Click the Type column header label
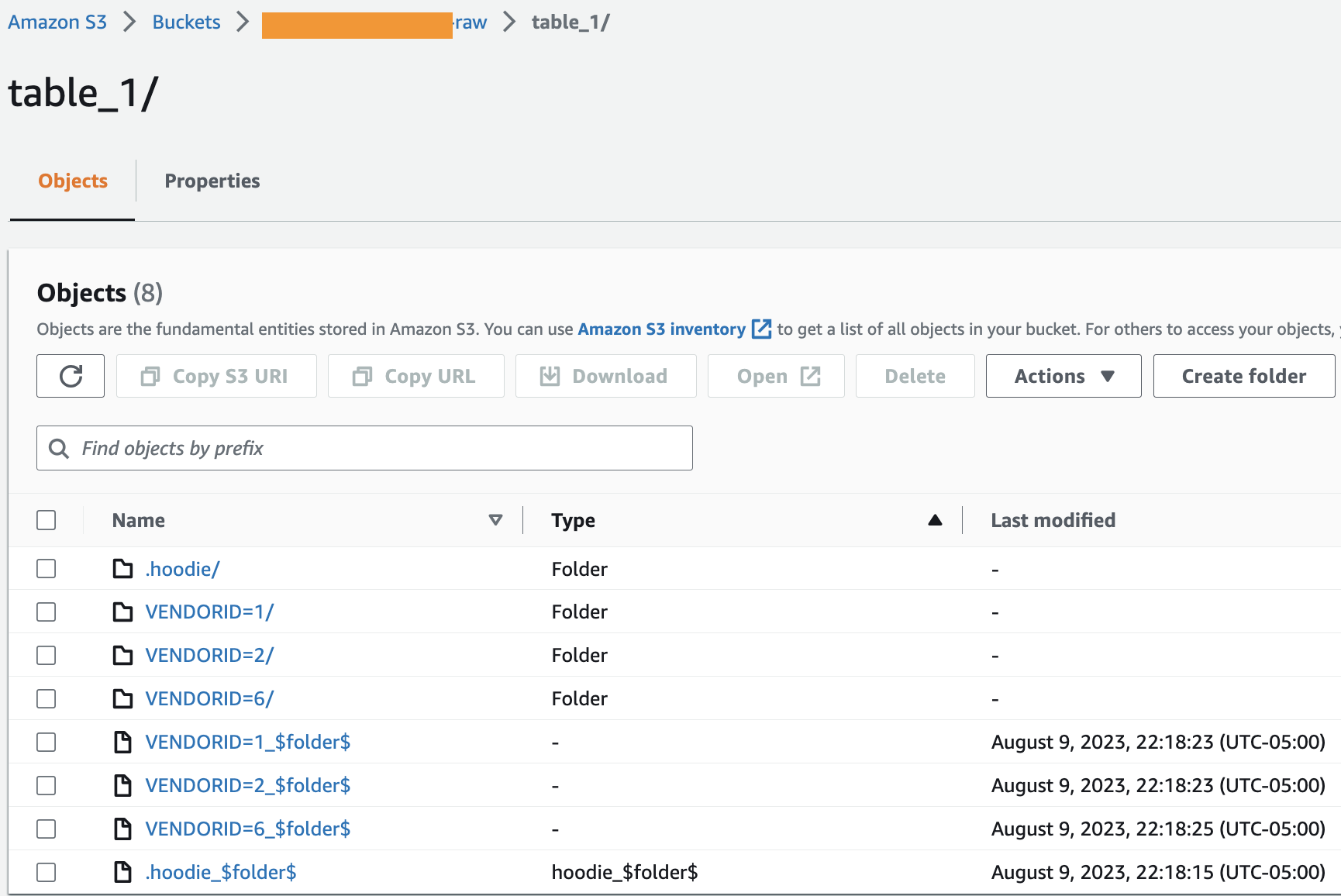The height and width of the screenshot is (896, 1341). (x=574, y=520)
